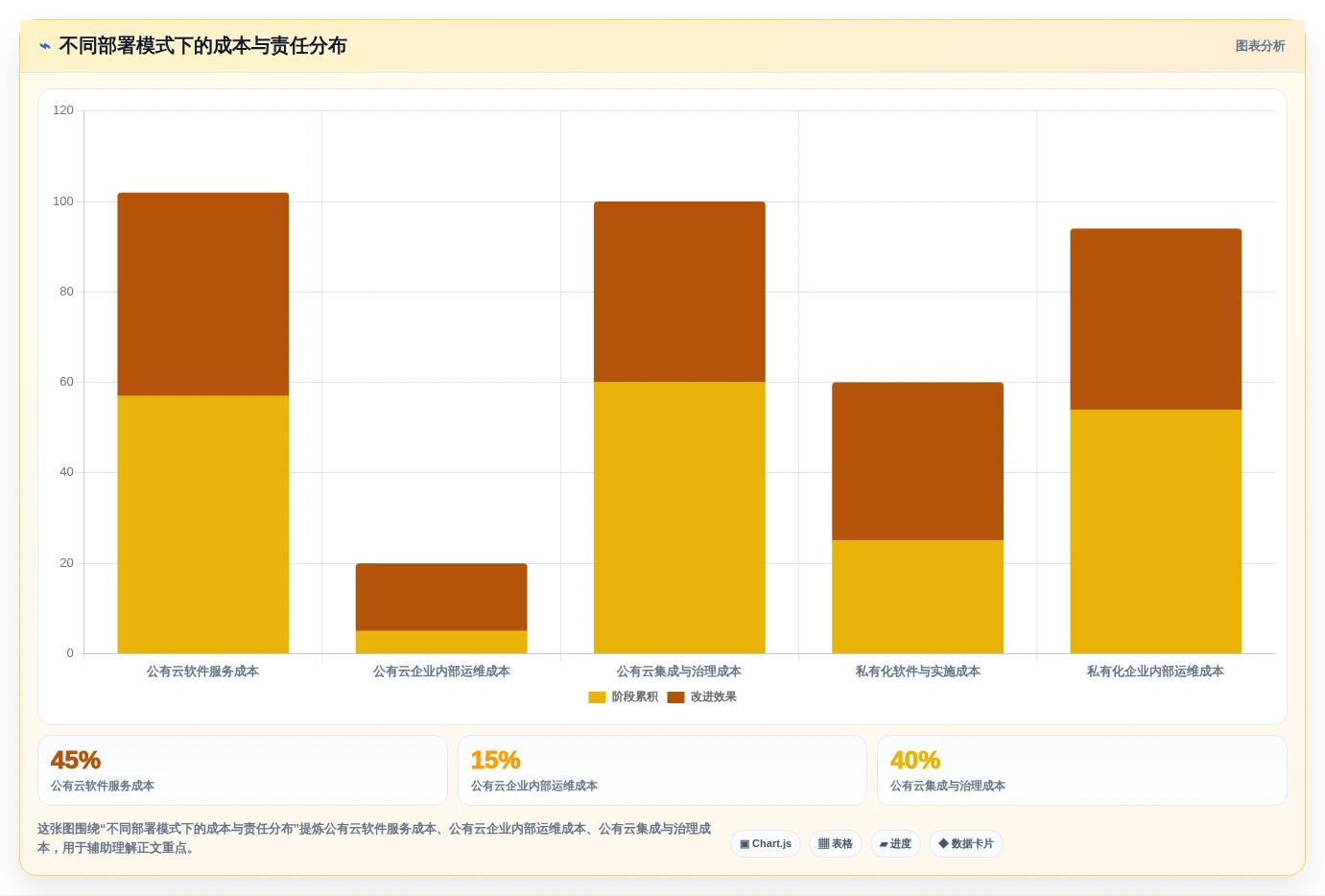Click the brown segment of 私有化软件与实施成本 bar
The width and height of the screenshot is (1325, 896).
click(917, 461)
